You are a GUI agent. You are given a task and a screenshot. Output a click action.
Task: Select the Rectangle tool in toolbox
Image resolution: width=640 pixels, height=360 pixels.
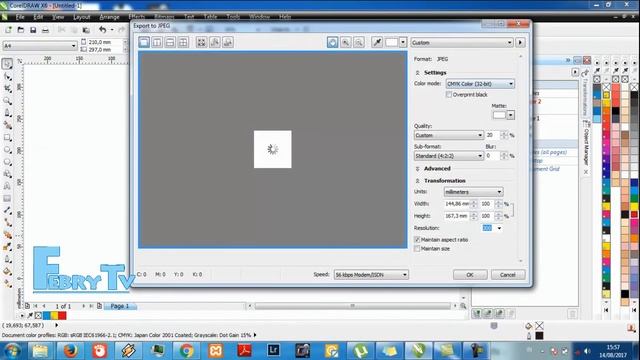7,138
